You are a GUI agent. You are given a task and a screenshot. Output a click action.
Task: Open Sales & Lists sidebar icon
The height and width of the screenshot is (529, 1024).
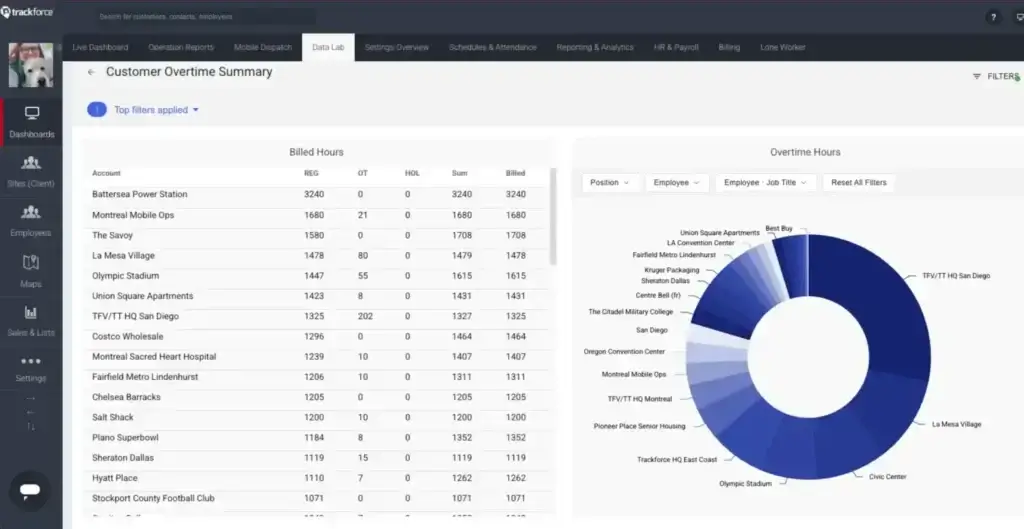[31, 320]
